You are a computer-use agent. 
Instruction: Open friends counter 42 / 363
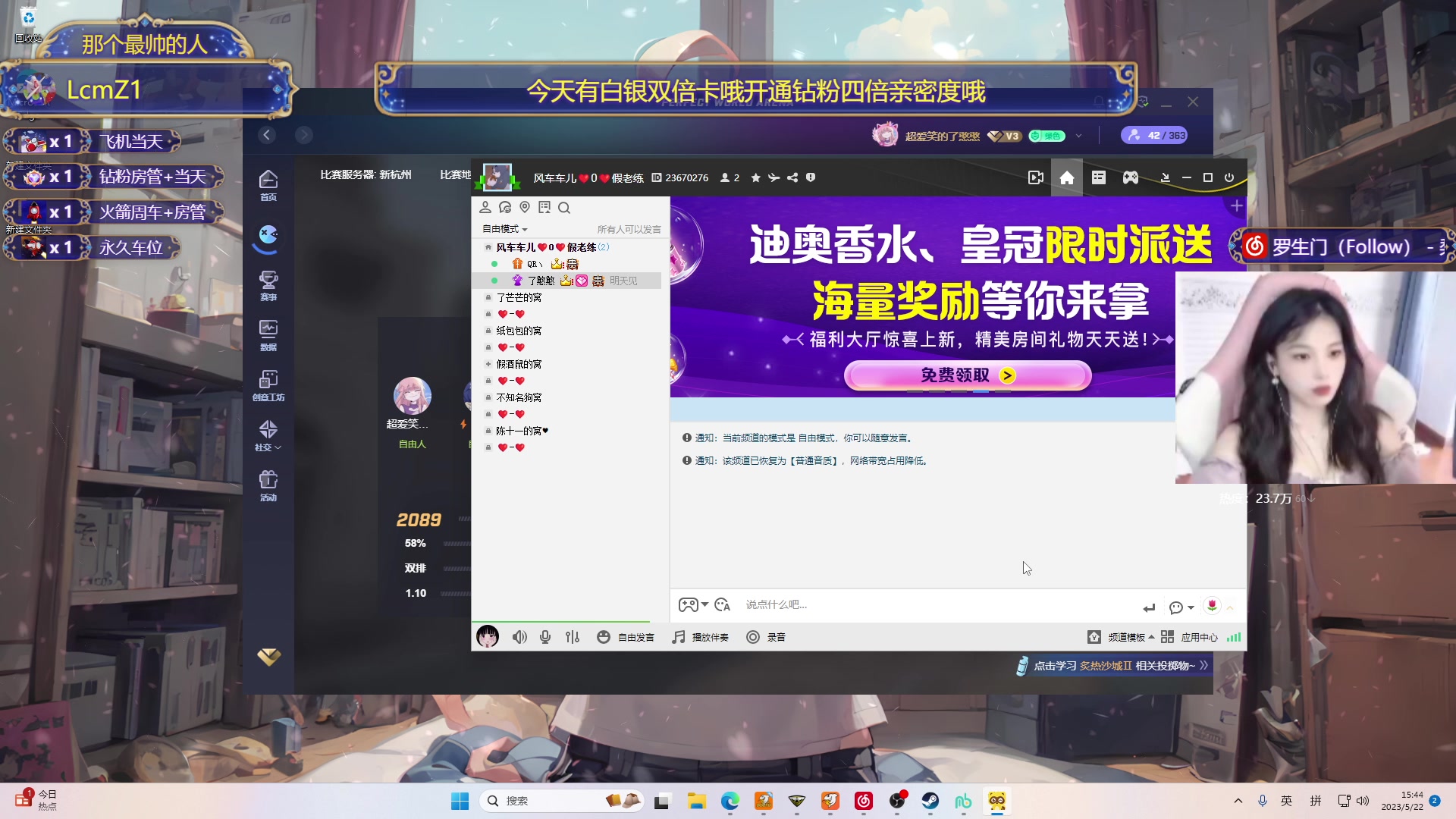pos(1155,135)
